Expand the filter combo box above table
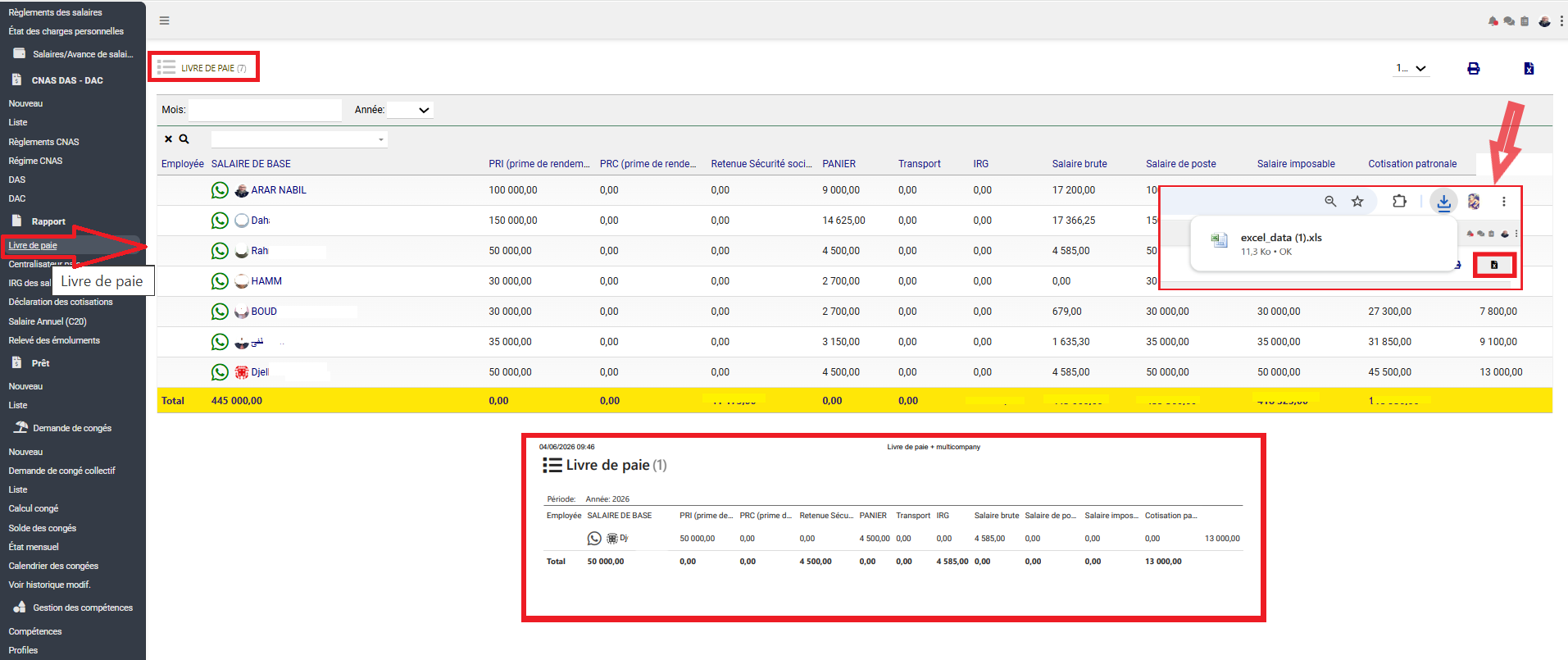1568x660 pixels. tap(299, 139)
